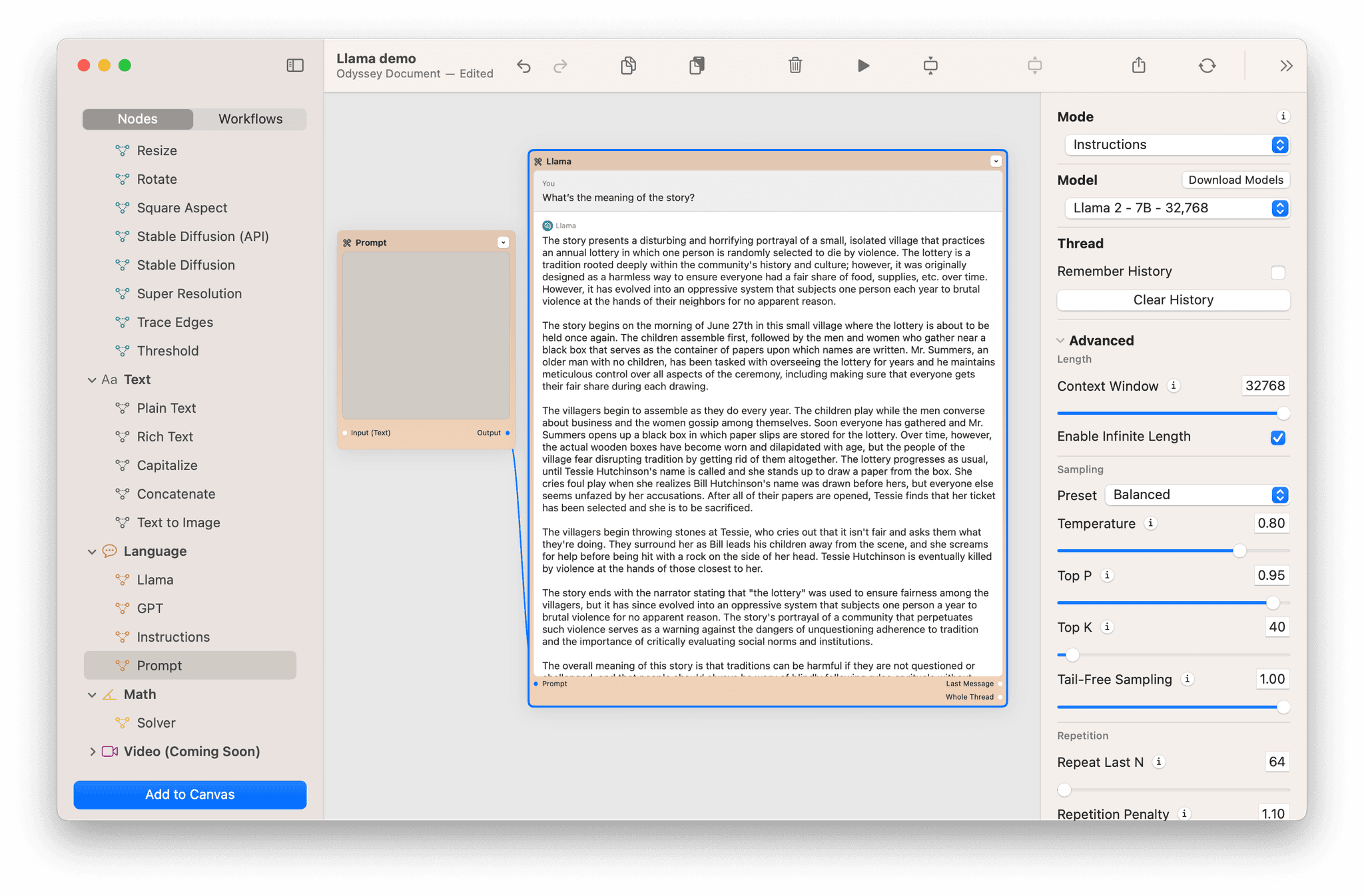Image resolution: width=1364 pixels, height=896 pixels.
Task: Switch to the Workflows tab
Action: 250,119
